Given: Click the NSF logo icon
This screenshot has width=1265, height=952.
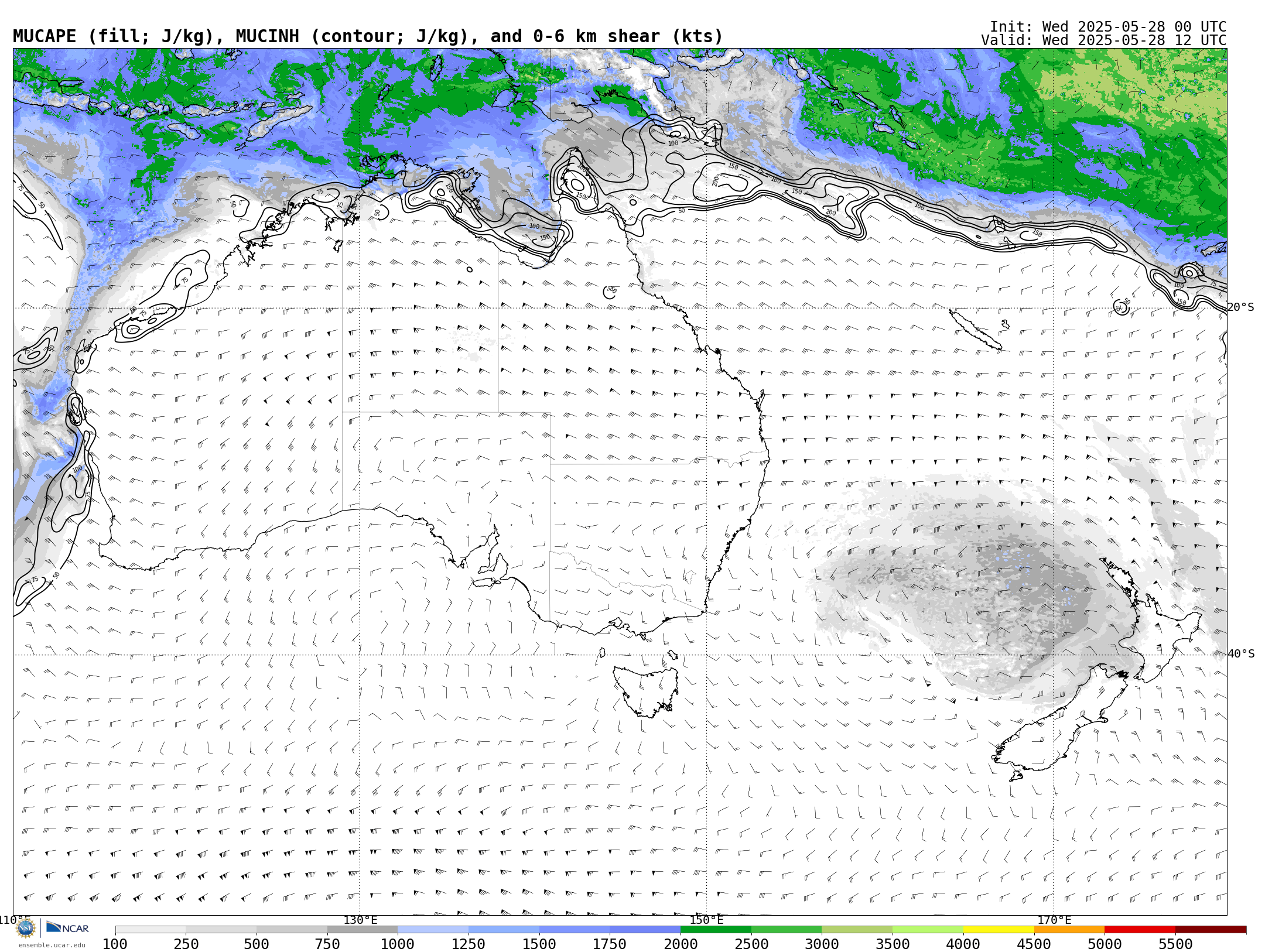Looking at the screenshot, I should click(x=26, y=928).
